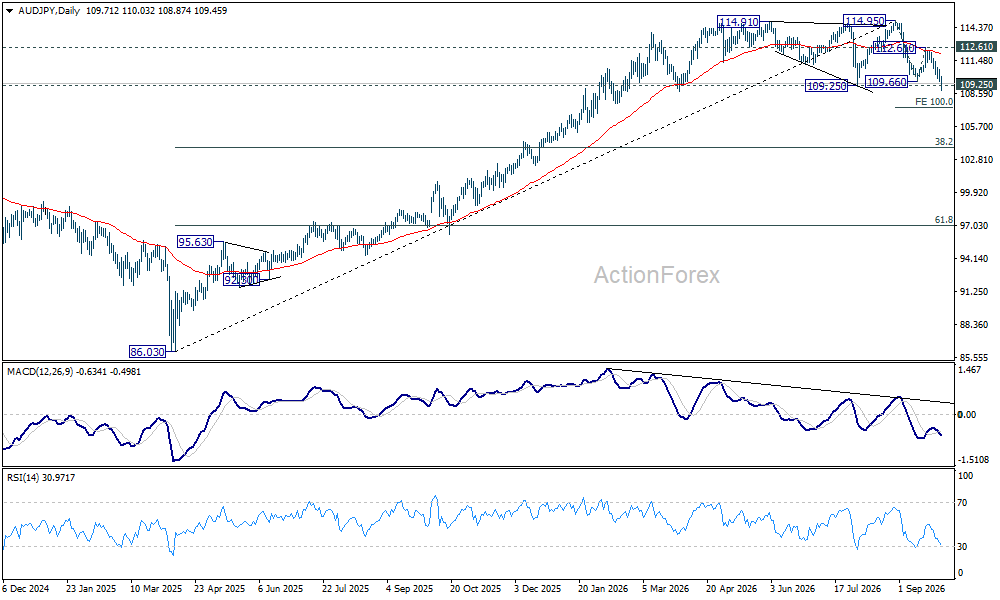Image resolution: width=1000 pixels, height=600 pixels.
Task: Click the MACD(12,26,9) indicator label
Action: click(x=39, y=372)
